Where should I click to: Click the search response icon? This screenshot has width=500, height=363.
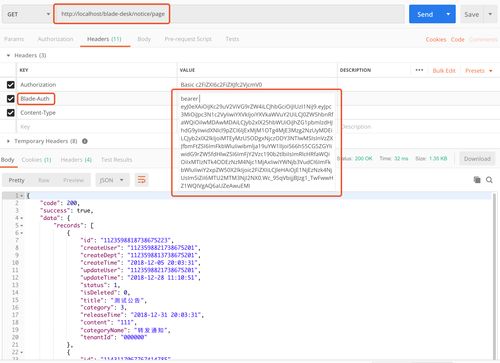pos(489,180)
